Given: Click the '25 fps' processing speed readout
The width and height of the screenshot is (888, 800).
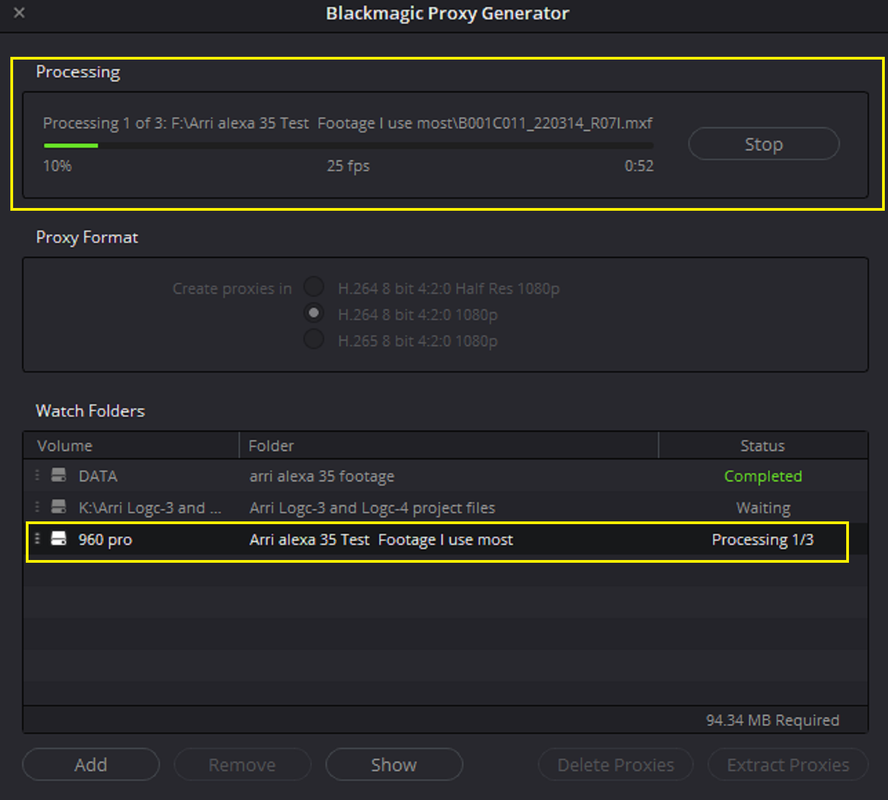Looking at the screenshot, I should click(348, 166).
